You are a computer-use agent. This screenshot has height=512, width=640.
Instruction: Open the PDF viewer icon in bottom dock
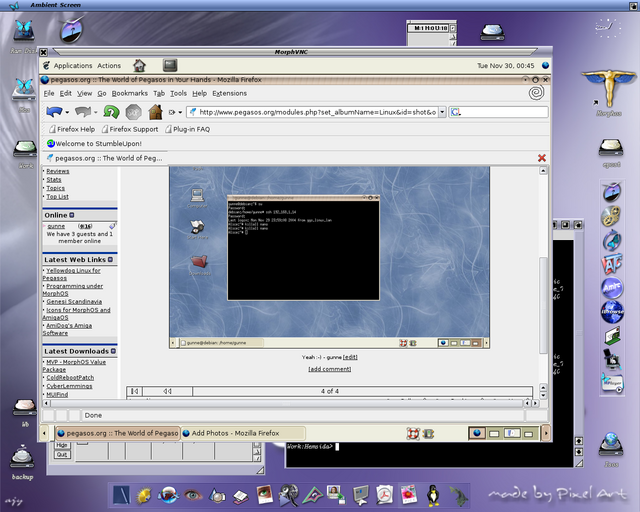point(384,495)
